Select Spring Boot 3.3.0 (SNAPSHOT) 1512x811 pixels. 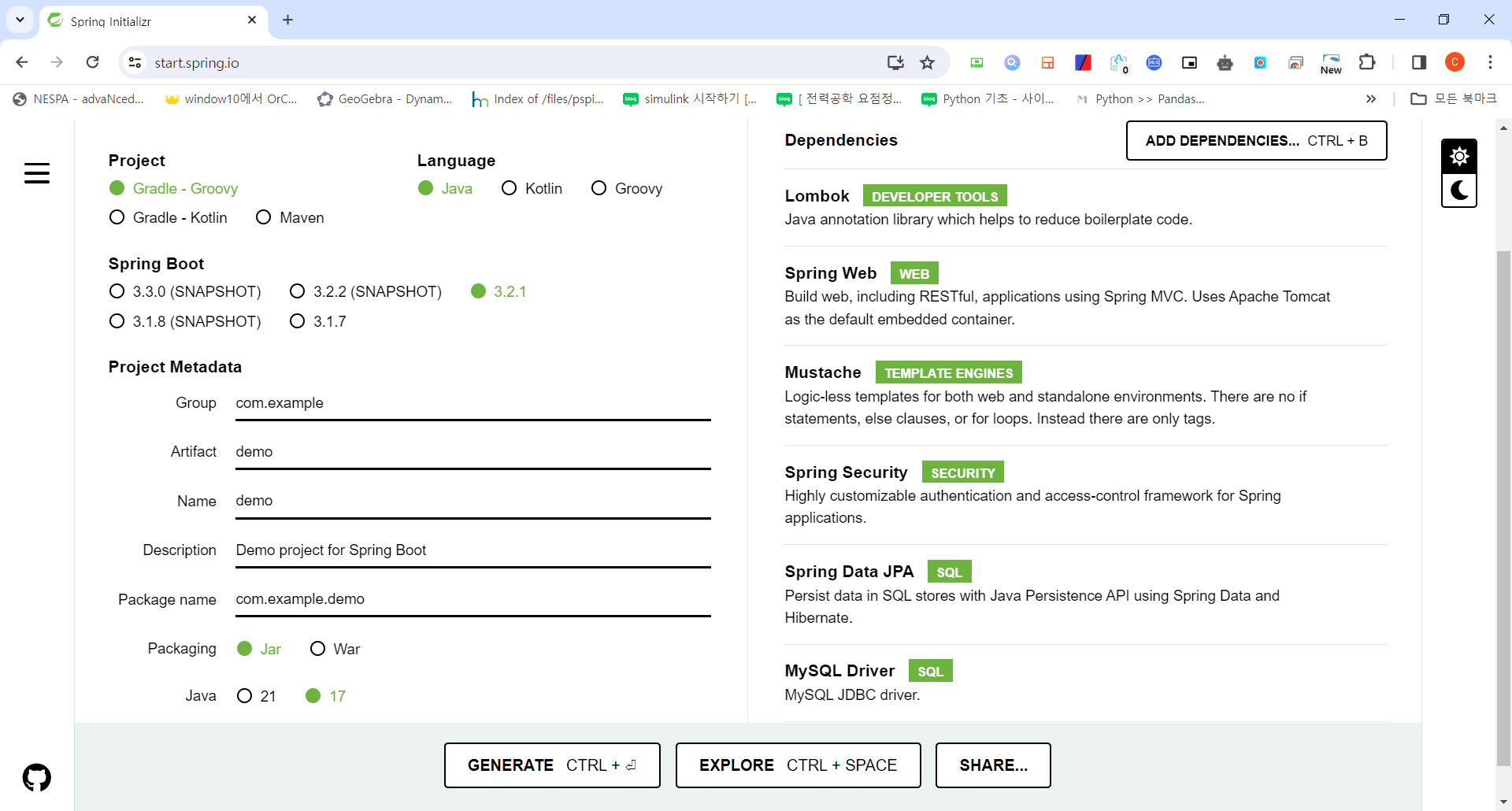point(185,291)
